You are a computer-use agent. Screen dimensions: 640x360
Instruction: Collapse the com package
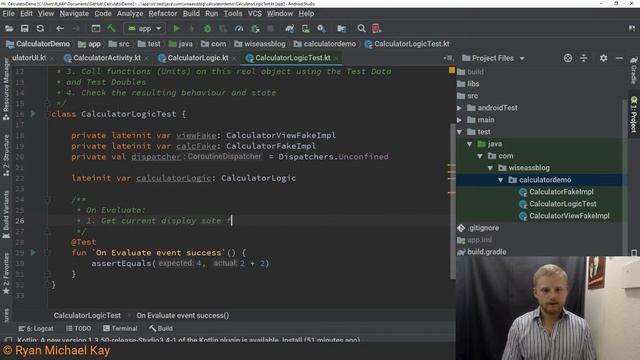pos(480,156)
